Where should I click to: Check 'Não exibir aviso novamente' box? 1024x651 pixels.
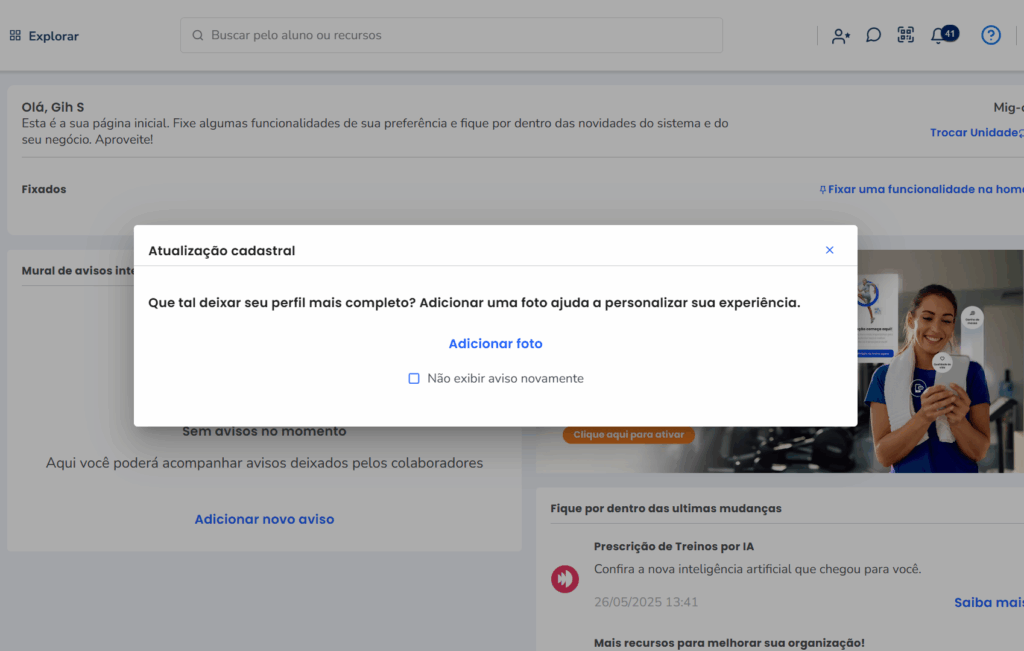[x=414, y=379]
